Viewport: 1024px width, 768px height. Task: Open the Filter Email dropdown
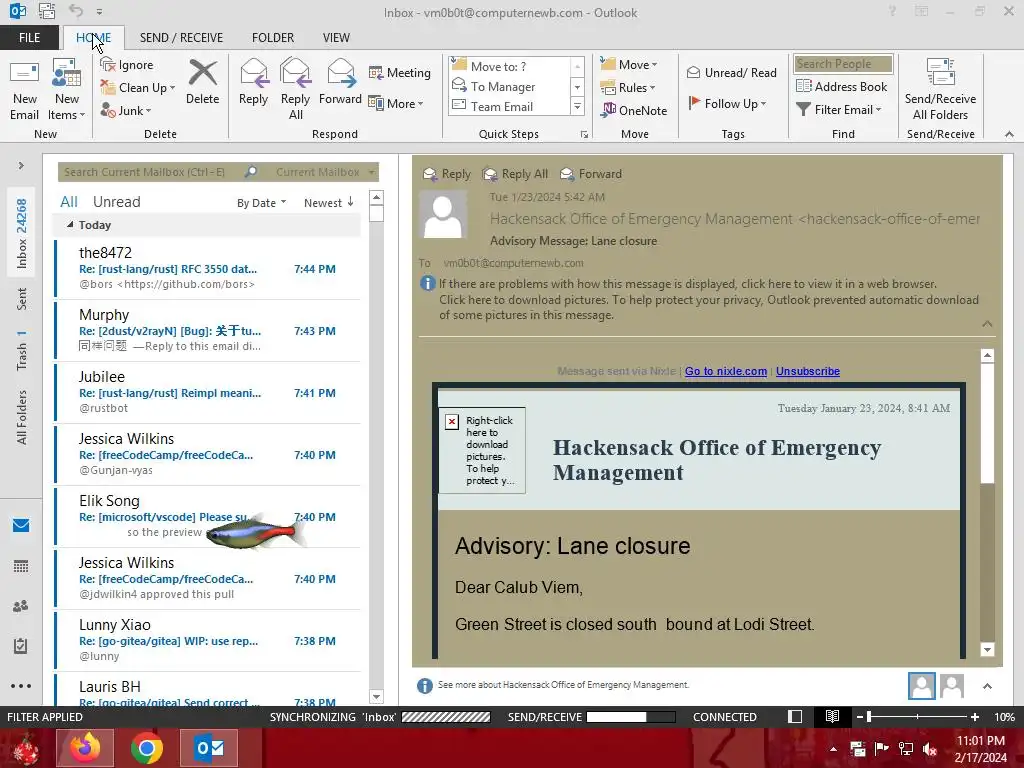pos(839,110)
